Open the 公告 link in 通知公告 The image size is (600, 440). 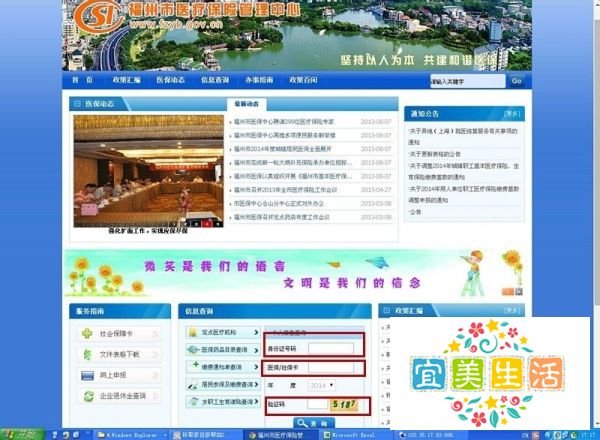tap(415, 212)
